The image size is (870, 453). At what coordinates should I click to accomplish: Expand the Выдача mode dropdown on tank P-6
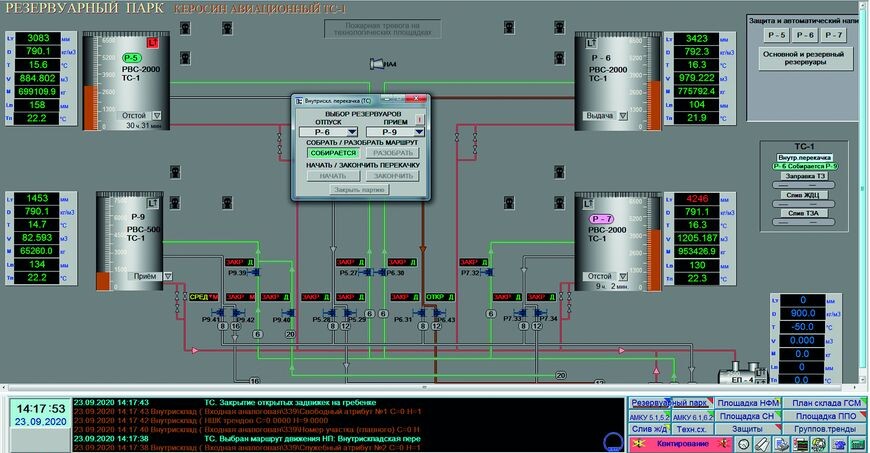point(623,116)
